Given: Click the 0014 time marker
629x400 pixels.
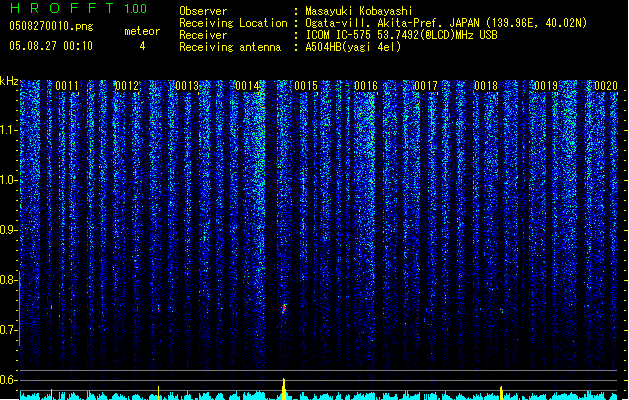Looking at the screenshot, I should click(x=248, y=86).
